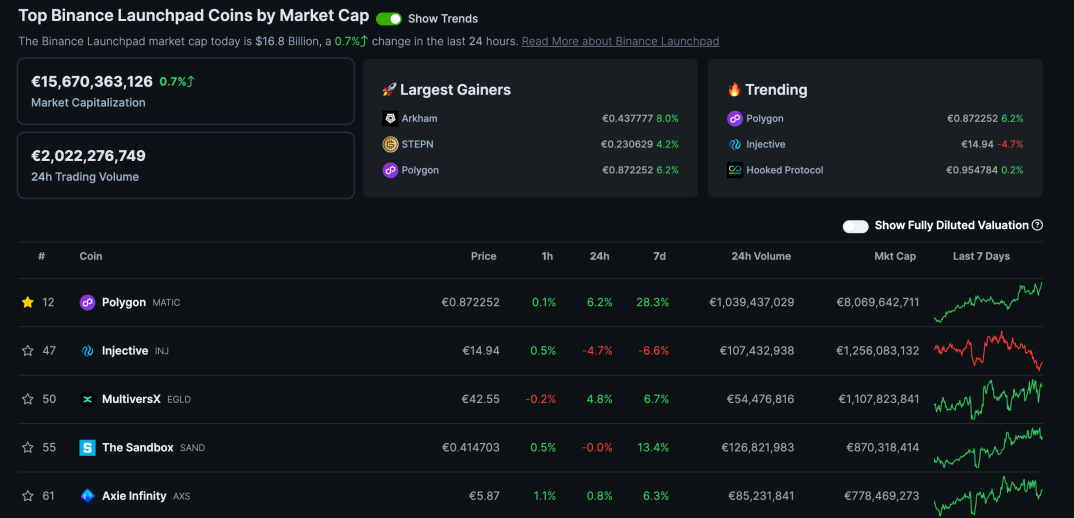
Task: Click Injective 24h volume €107,432,938
Action: point(757,351)
